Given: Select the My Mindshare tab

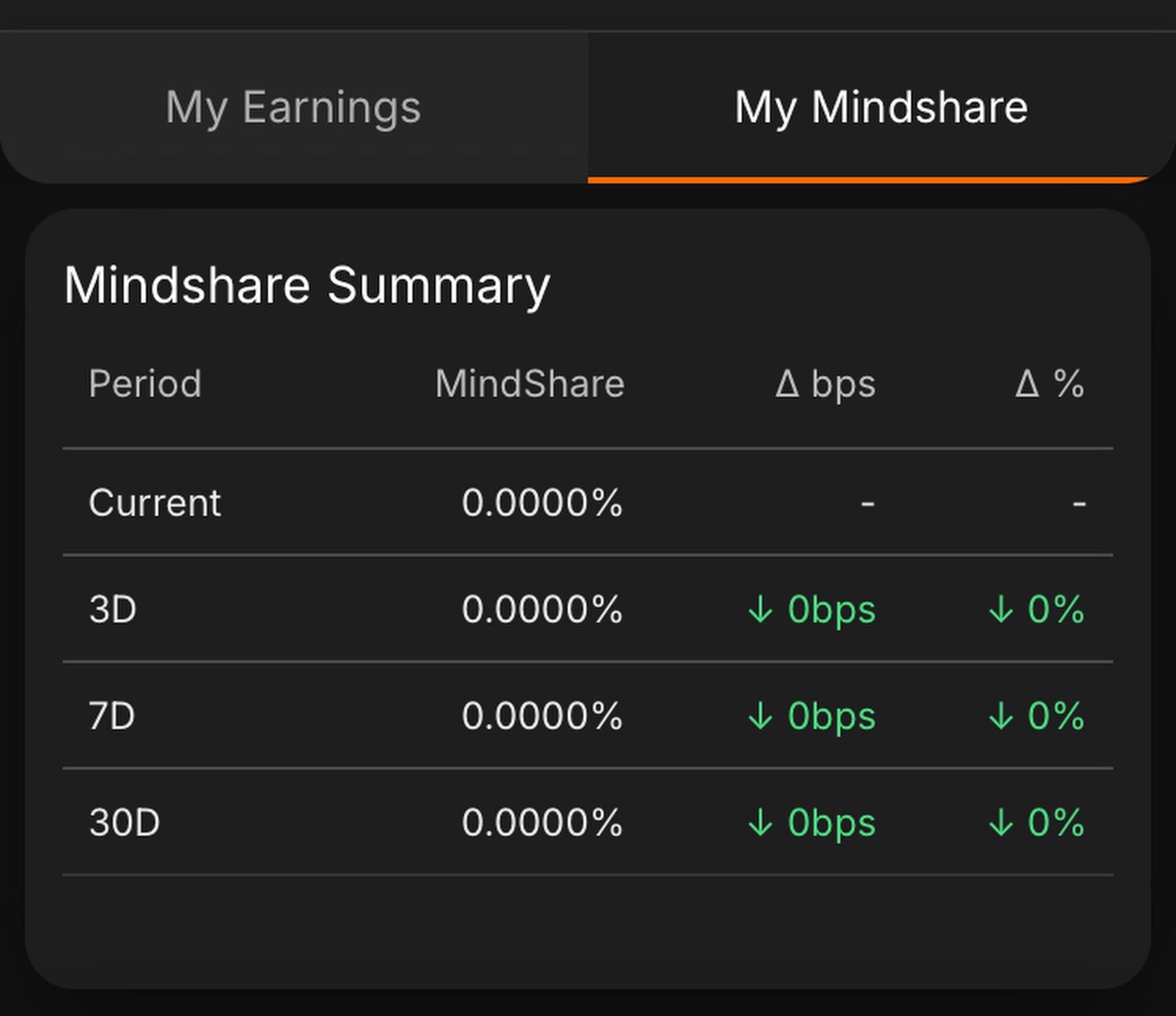Looking at the screenshot, I should (x=881, y=108).
